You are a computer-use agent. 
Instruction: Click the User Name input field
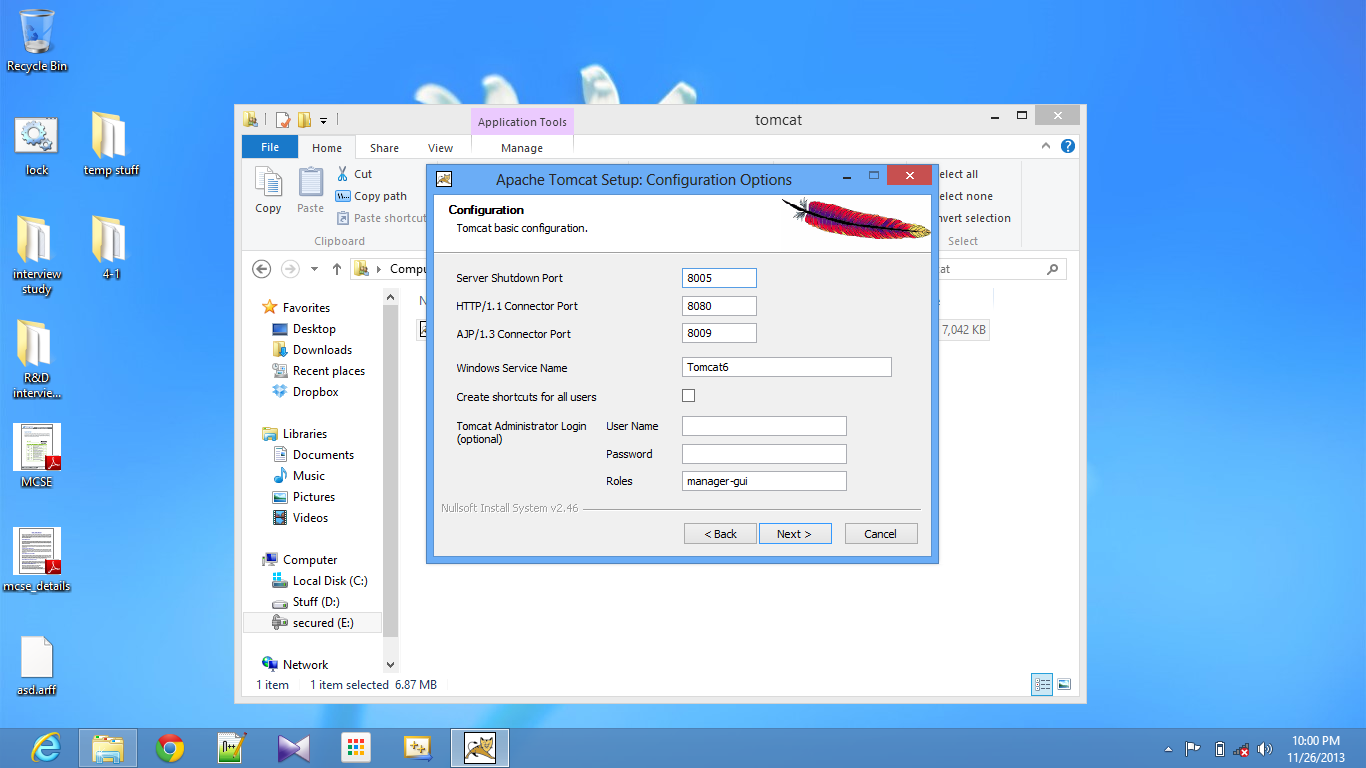(x=764, y=426)
